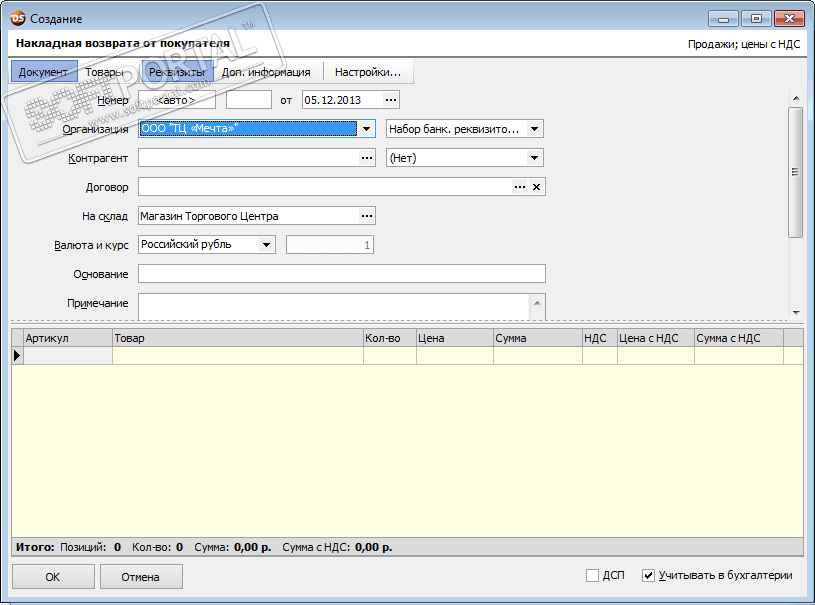This screenshot has width=815, height=605.
Task: Click the empty Кол-во cell in the first row
Action: click(390, 356)
